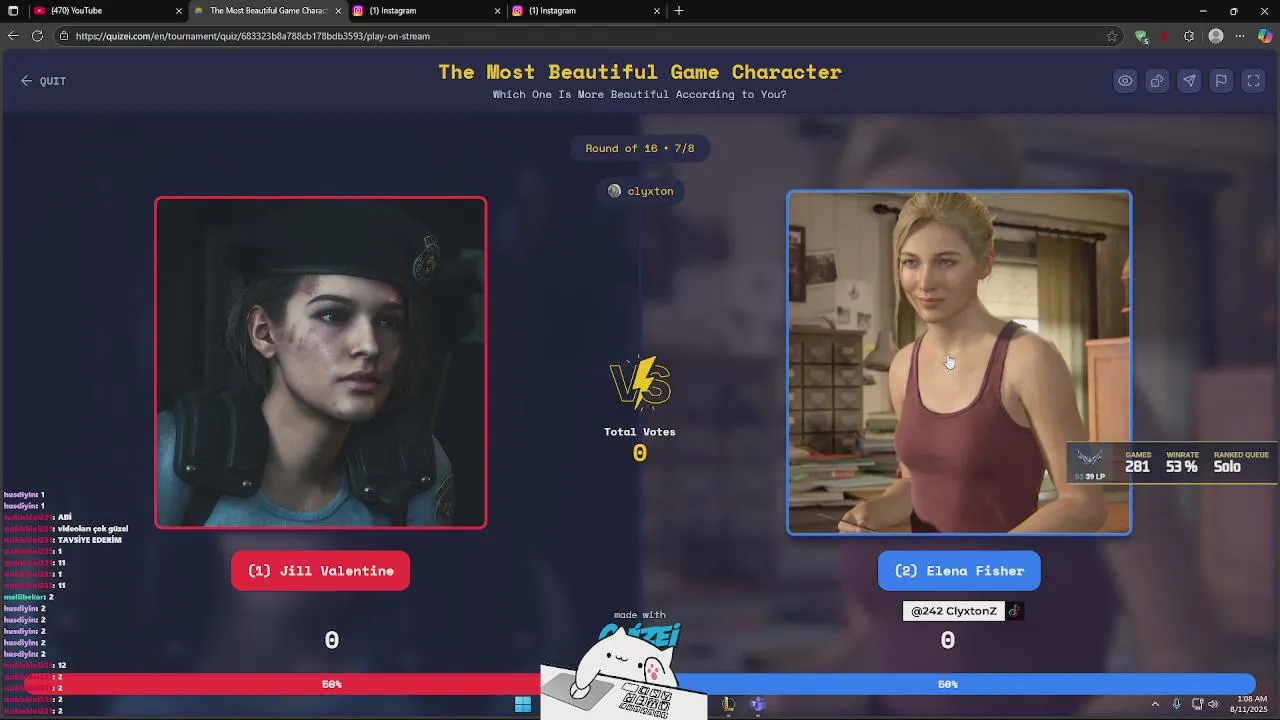Click the @242 ClyxtonZ label
The width and height of the screenshot is (1280, 720).
[953, 611]
